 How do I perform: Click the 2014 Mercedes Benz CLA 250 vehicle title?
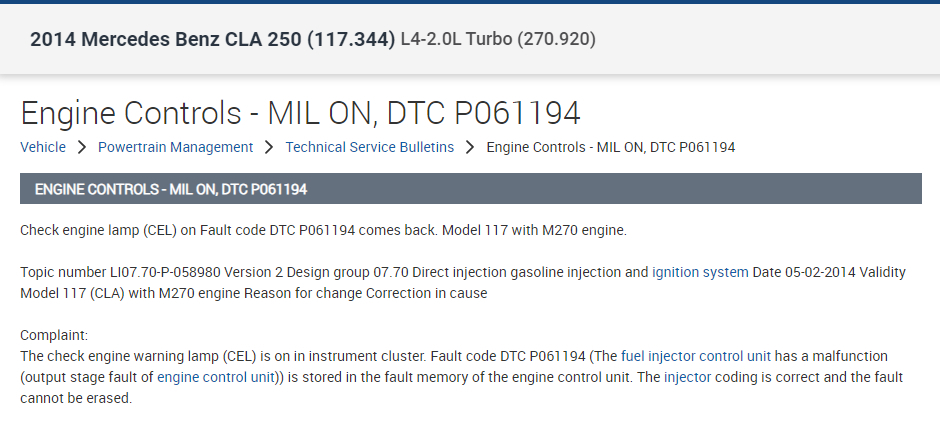(x=212, y=40)
